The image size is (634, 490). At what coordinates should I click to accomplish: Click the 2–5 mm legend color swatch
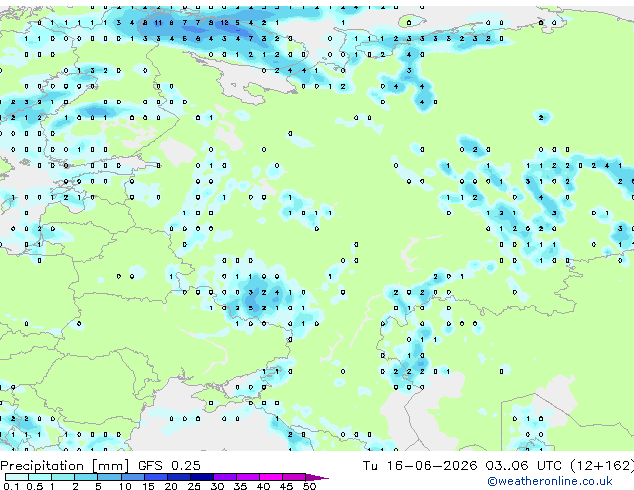86,477
